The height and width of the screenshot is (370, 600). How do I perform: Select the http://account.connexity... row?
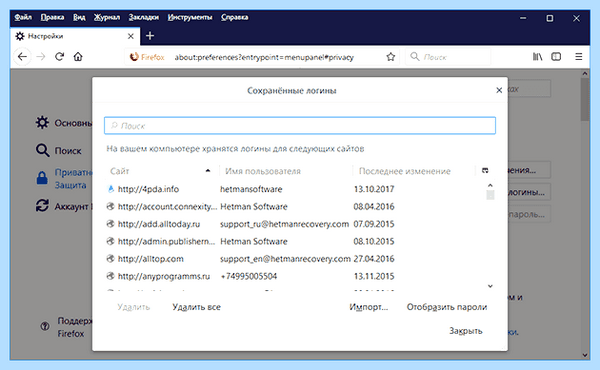click(x=296, y=207)
